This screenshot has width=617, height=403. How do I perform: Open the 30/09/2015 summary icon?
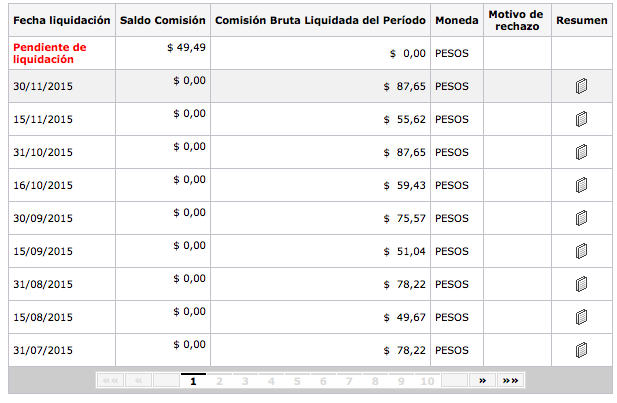(x=581, y=219)
